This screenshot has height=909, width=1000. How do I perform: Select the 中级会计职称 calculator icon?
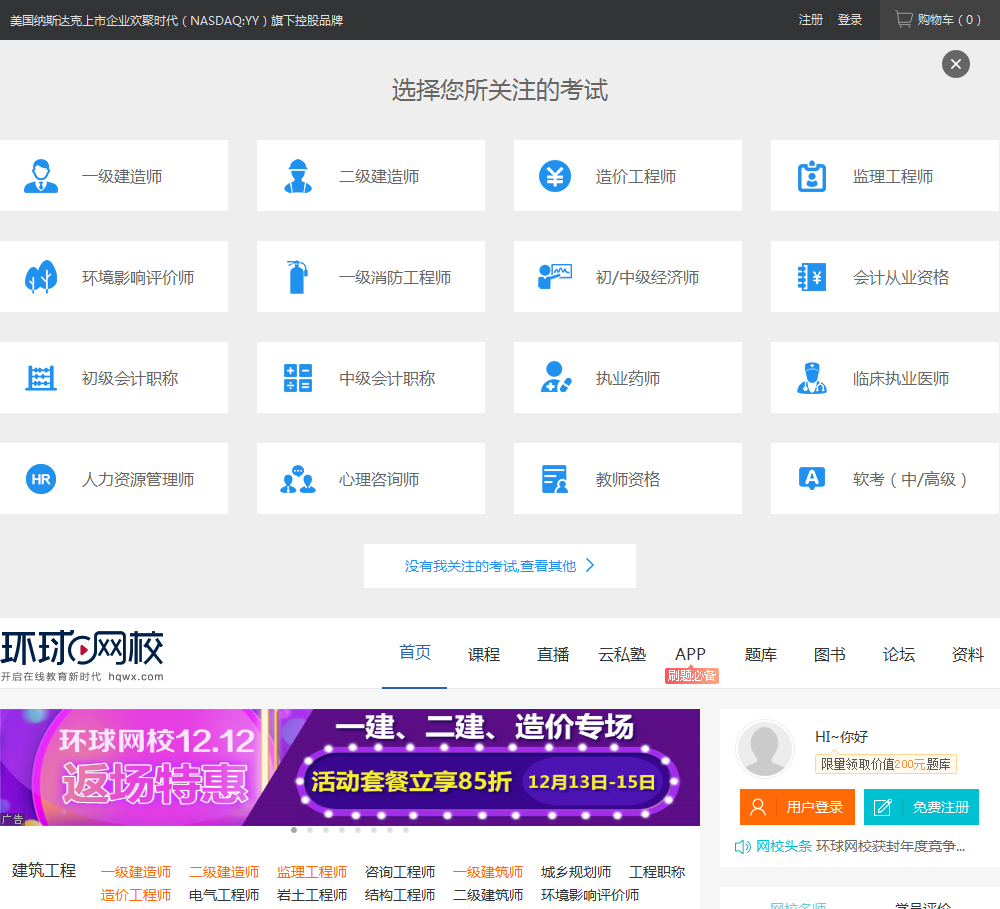pos(297,378)
